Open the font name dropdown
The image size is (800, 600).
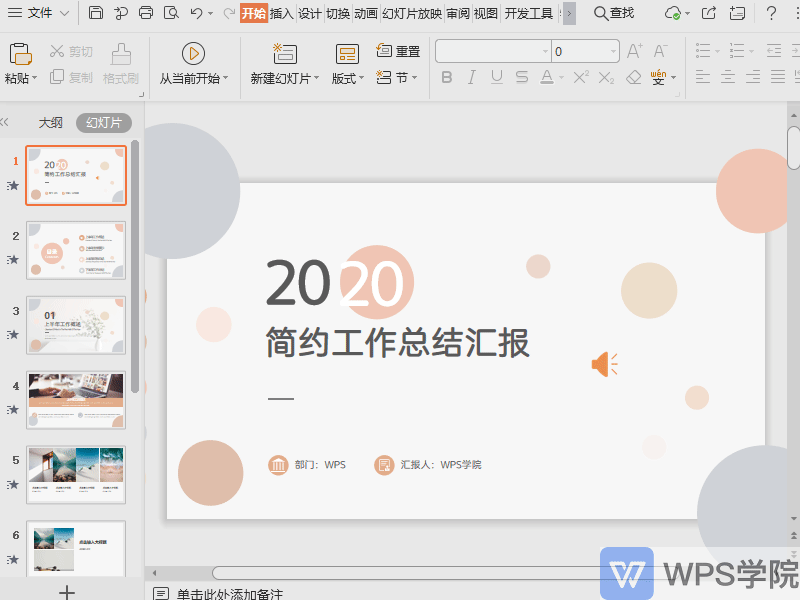(545, 51)
